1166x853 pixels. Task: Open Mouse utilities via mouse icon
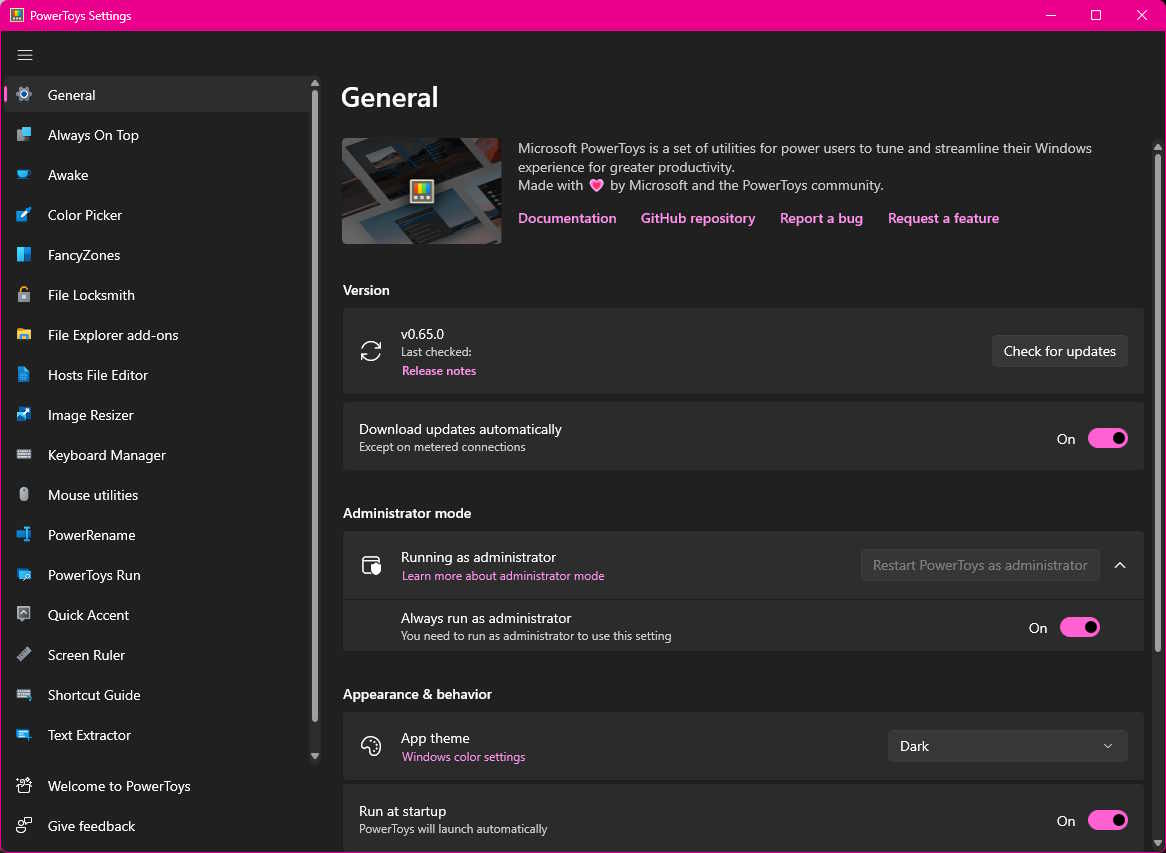point(24,495)
